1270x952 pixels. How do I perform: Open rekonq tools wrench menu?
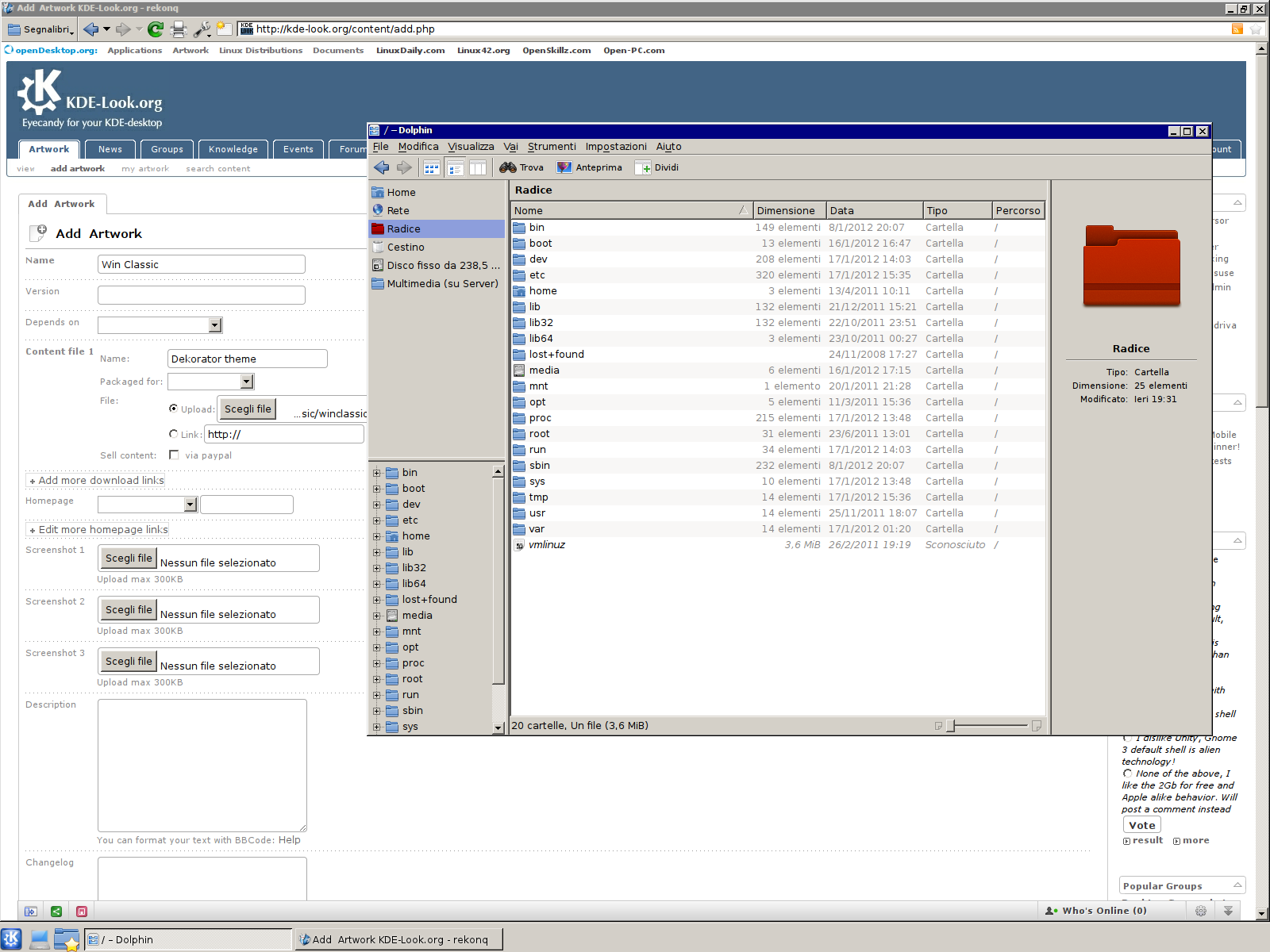[x=202, y=29]
